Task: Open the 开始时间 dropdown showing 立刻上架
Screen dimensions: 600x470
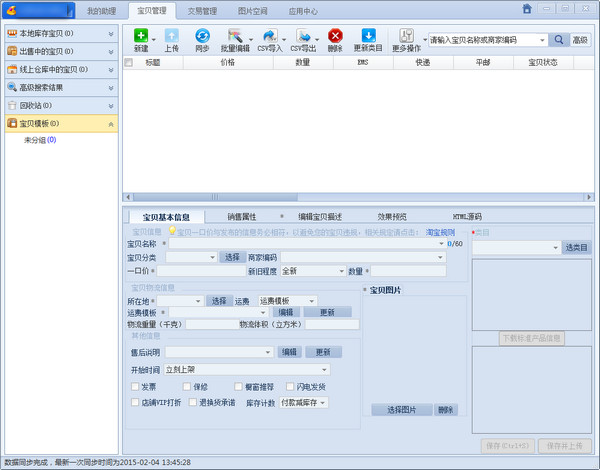Action: (x=246, y=369)
